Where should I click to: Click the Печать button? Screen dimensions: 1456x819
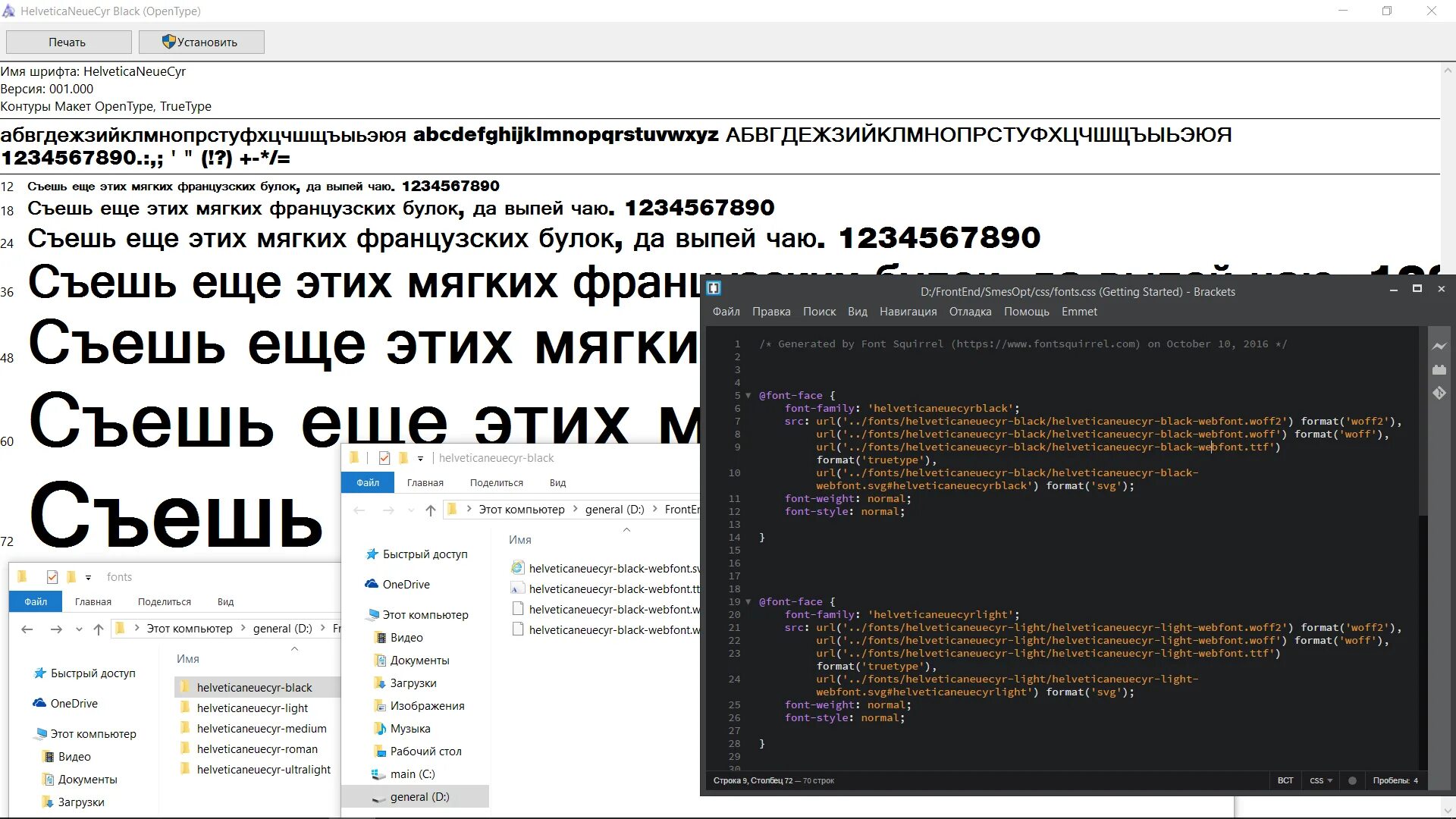[67, 42]
